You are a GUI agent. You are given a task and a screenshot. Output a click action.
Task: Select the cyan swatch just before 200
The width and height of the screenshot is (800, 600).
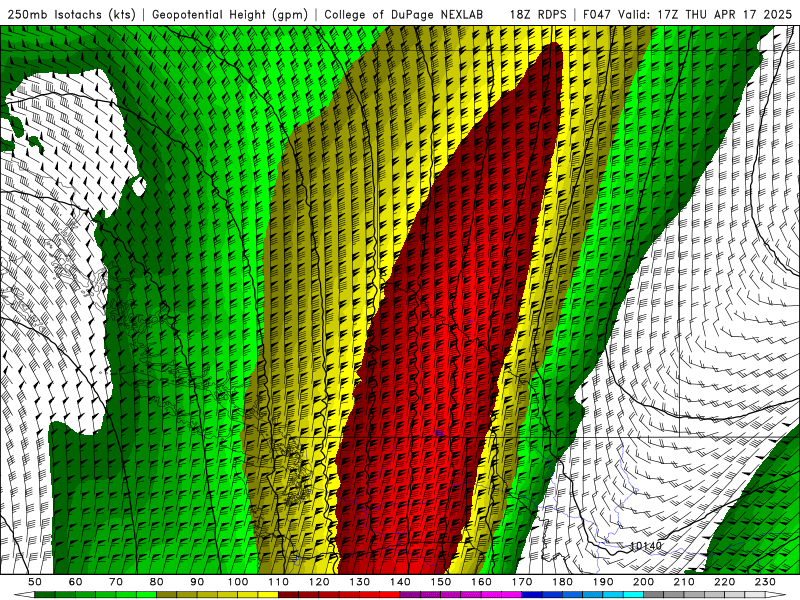[634, 595]
